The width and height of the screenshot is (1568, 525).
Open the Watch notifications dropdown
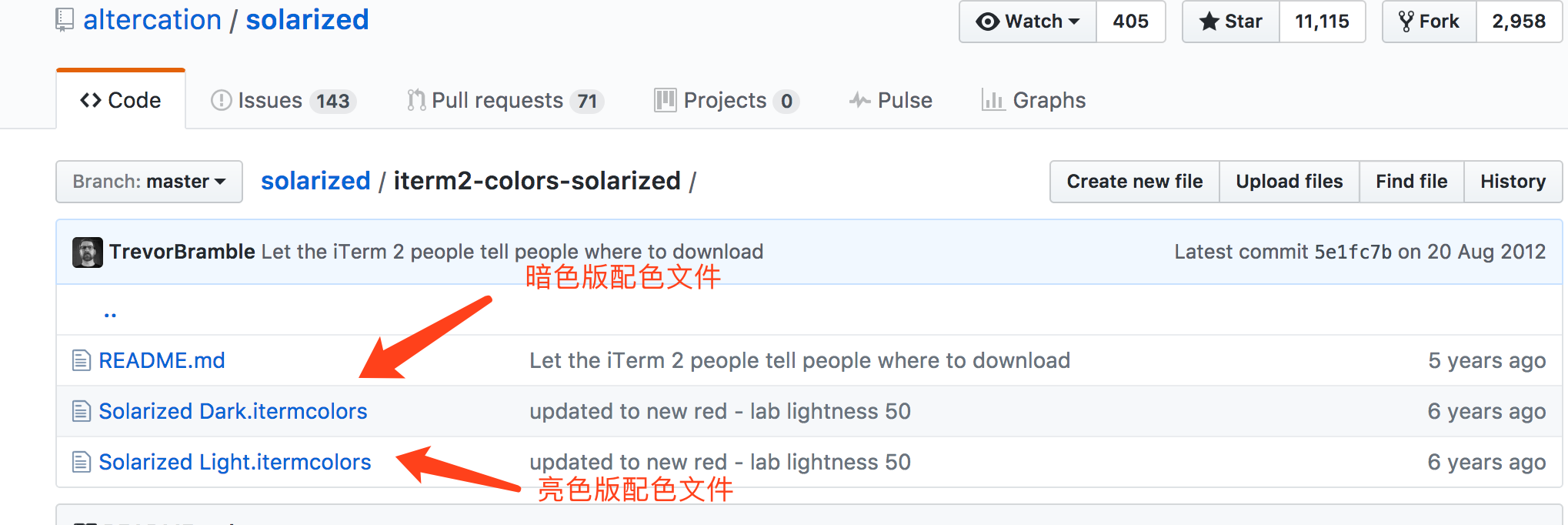(1028, 22)
